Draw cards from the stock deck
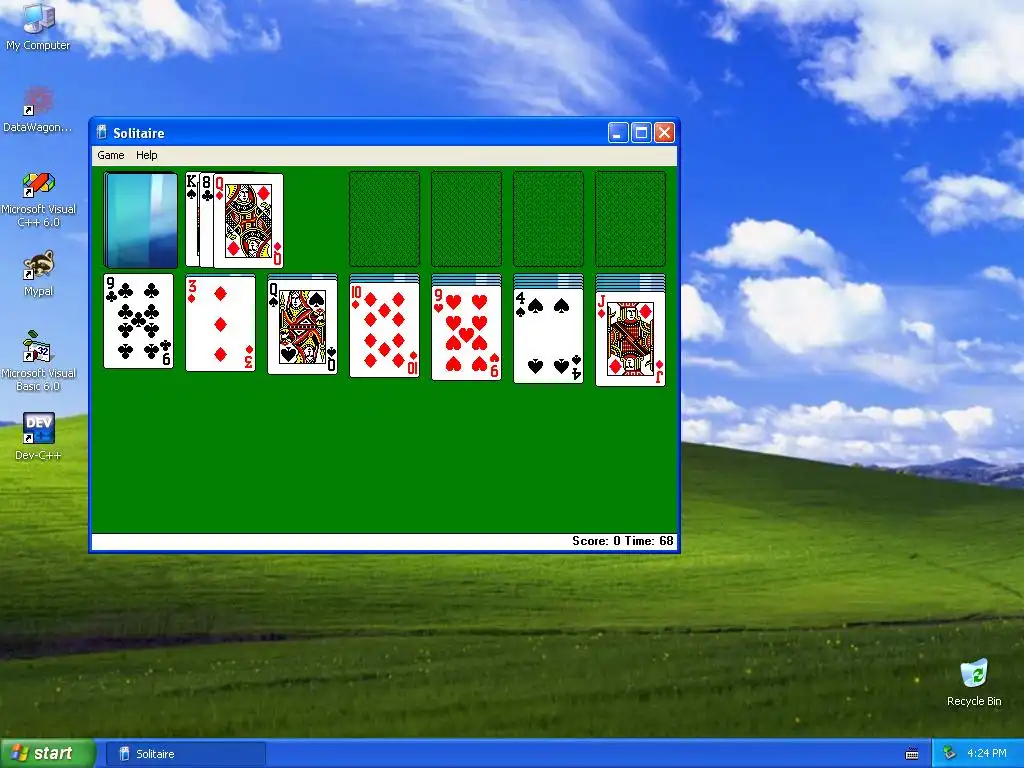 click(140, 220)
